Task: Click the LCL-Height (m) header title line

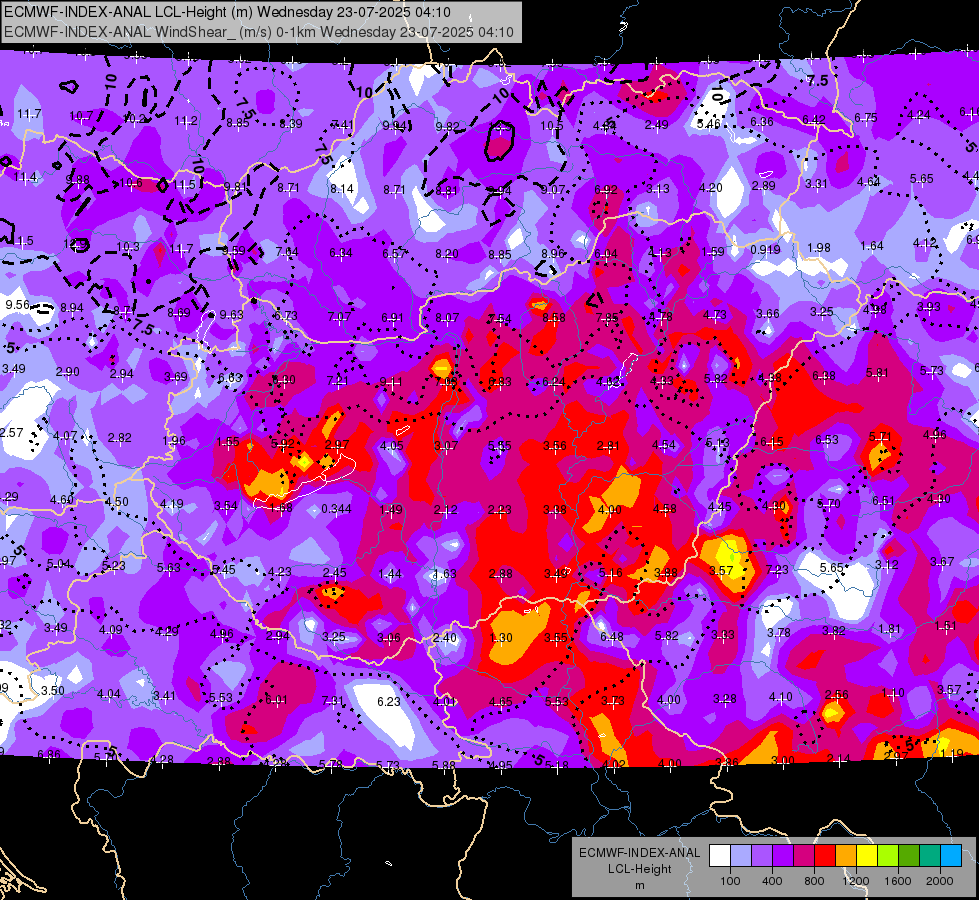Action: (227, 12)
